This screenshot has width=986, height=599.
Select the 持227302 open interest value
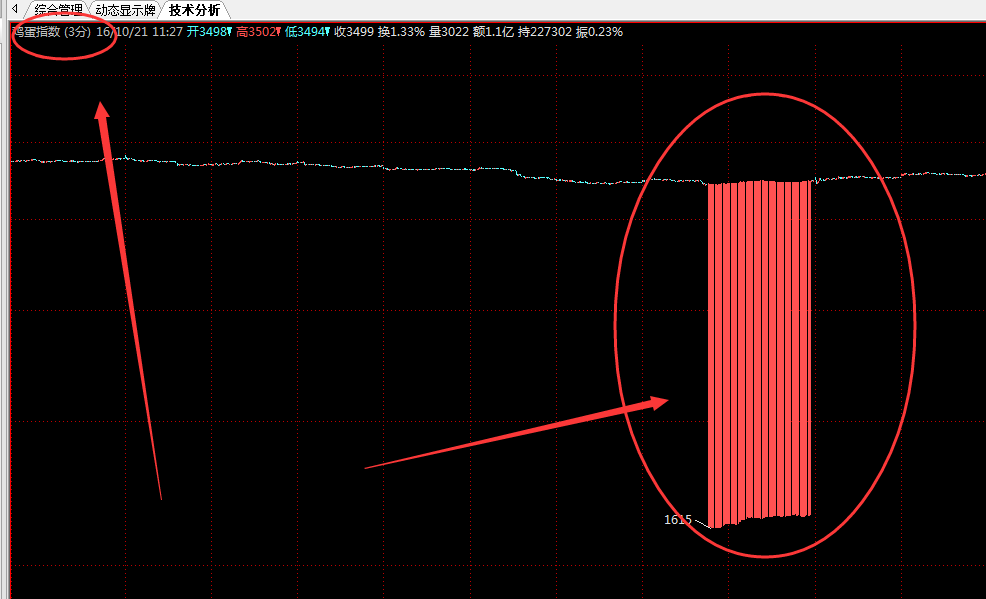point(545,32)
